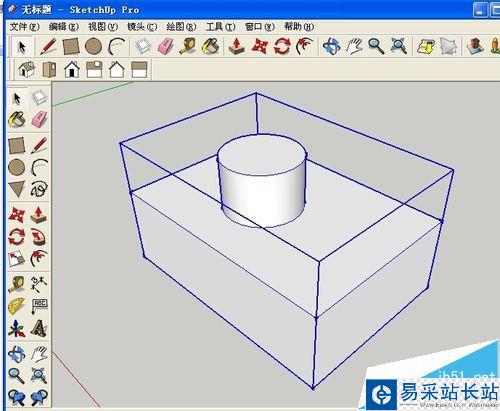
Task: Activate the Dimension tool
Action: point(39,284)
